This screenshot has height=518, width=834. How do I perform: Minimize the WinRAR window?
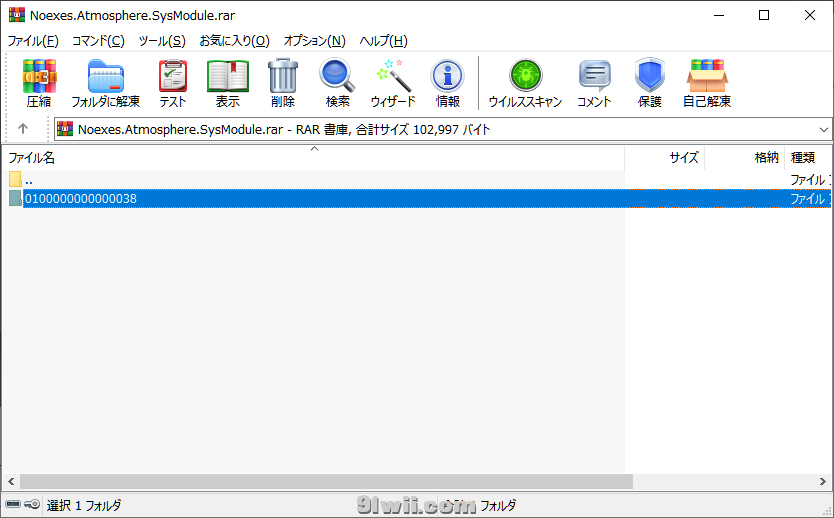click(719, 15)
